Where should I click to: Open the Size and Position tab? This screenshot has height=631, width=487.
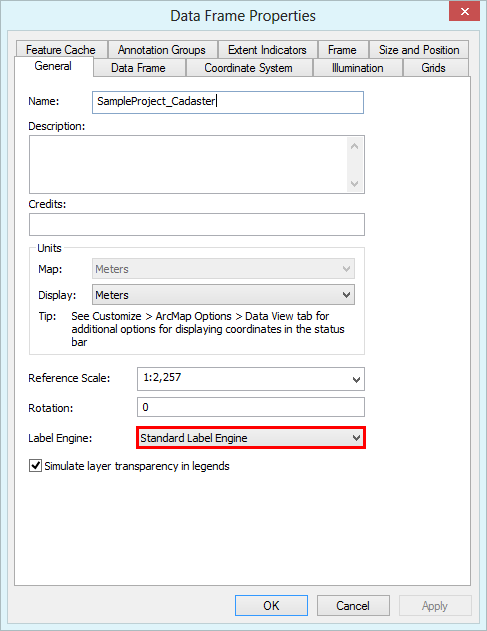pyautogui.click(x=419, y=49)
